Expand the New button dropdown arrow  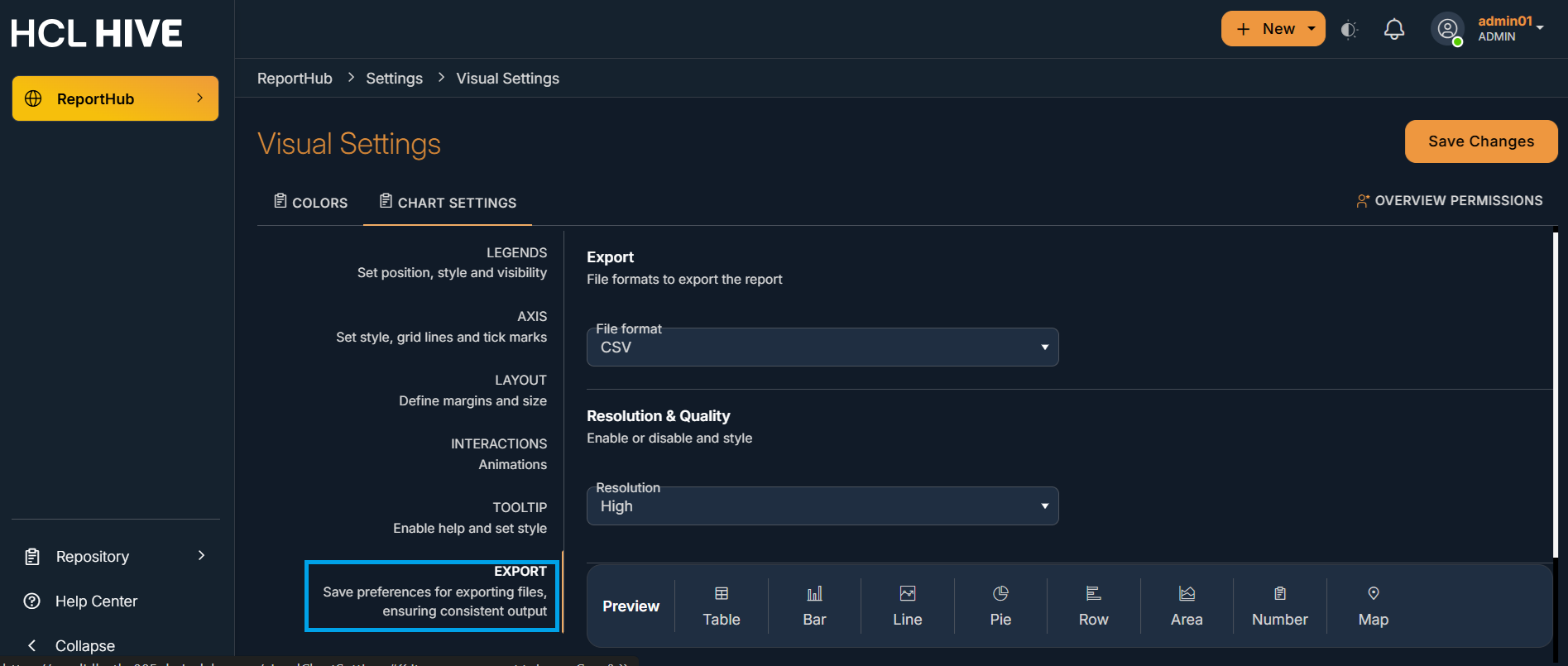(x=1311, y=29)
